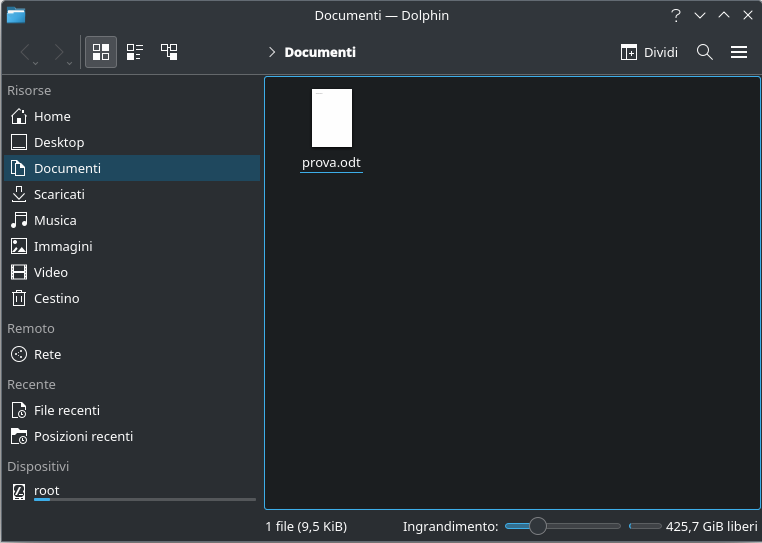The width and height of the screenshot is (762, 543).
Task: Select Rete network location
Action: [x=47, y=354]
